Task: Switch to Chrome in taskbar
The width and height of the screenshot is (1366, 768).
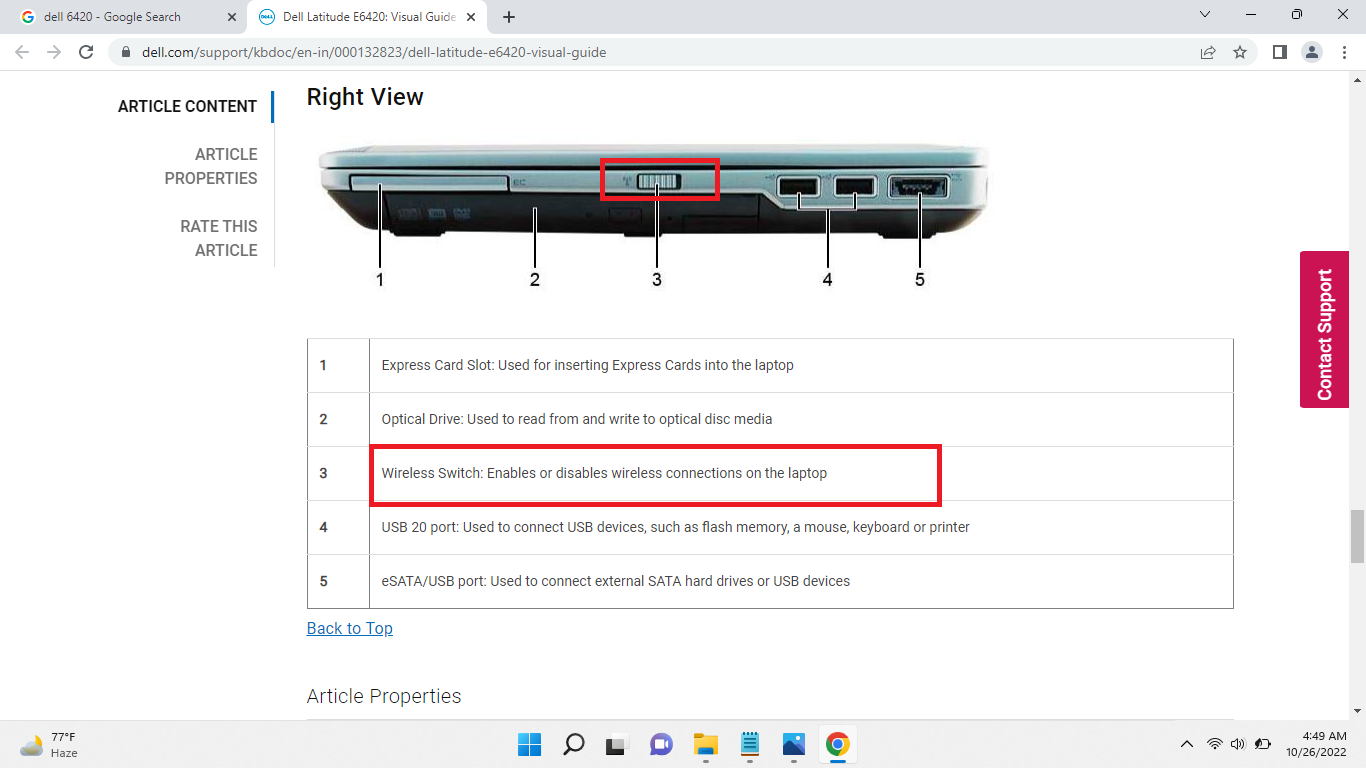Action: (838, 744)
